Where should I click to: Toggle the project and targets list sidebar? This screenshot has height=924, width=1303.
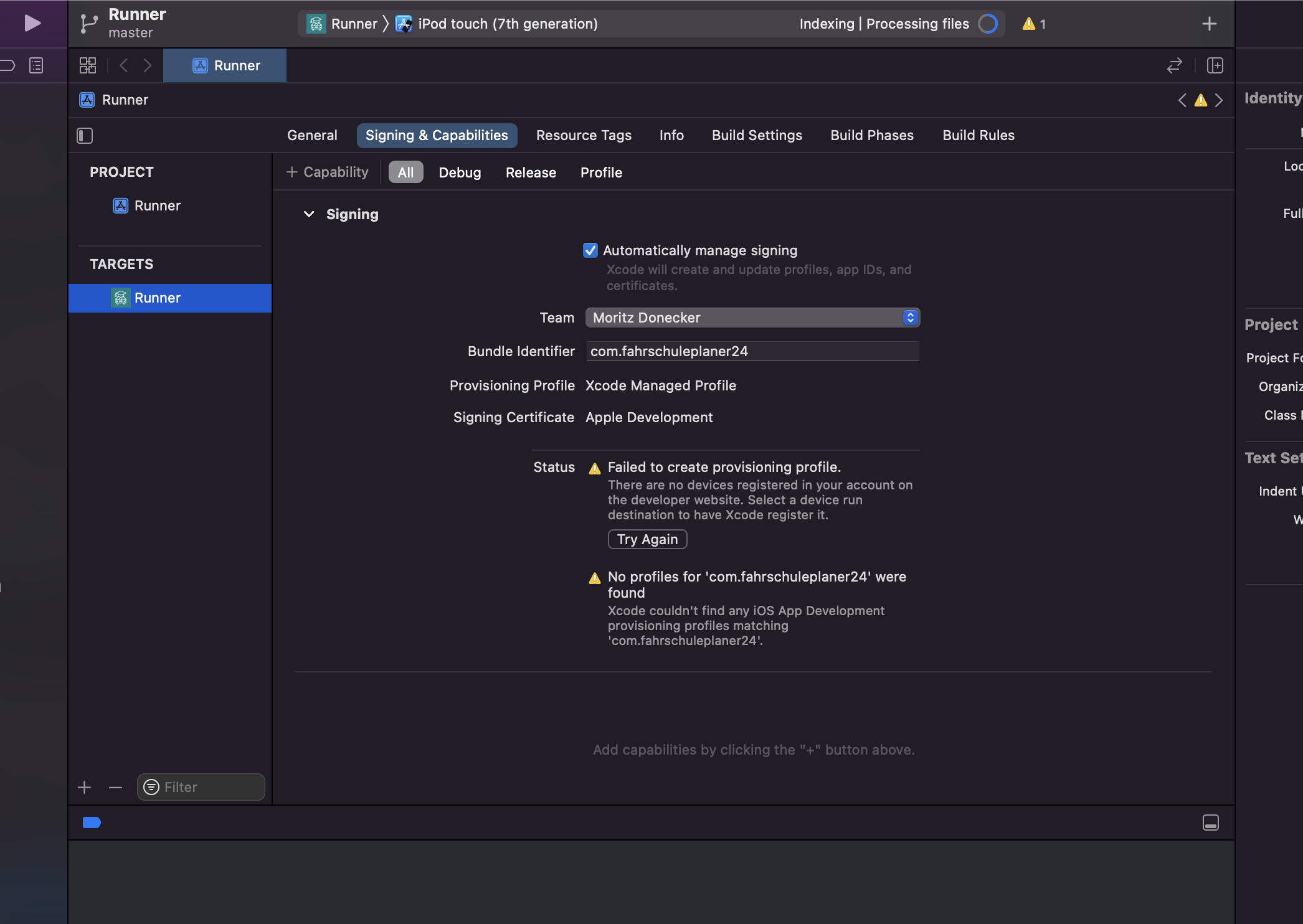click(85, 136)
